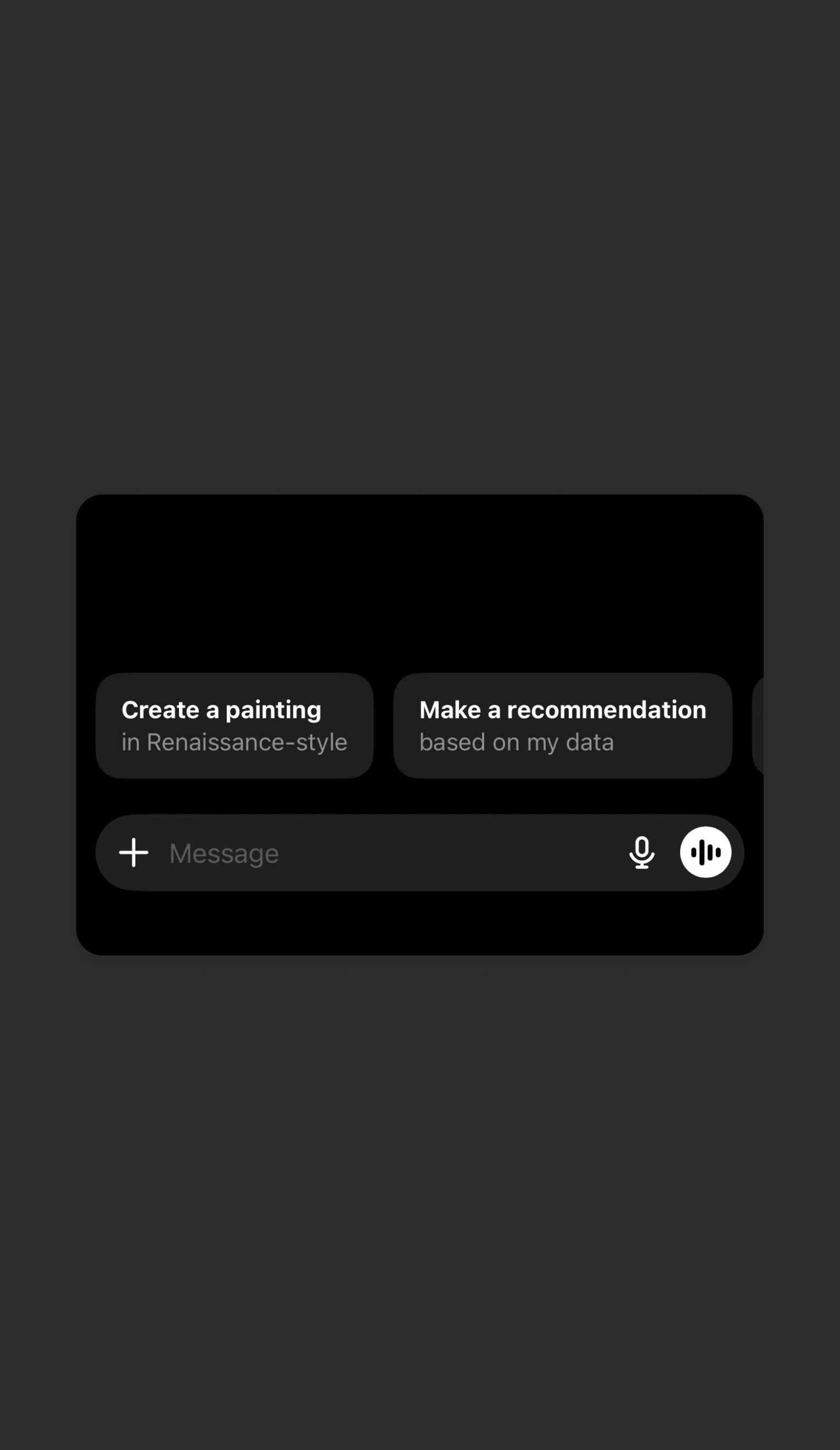Dismiss by clicking gray backdrop above the panel

coord(419,242)
